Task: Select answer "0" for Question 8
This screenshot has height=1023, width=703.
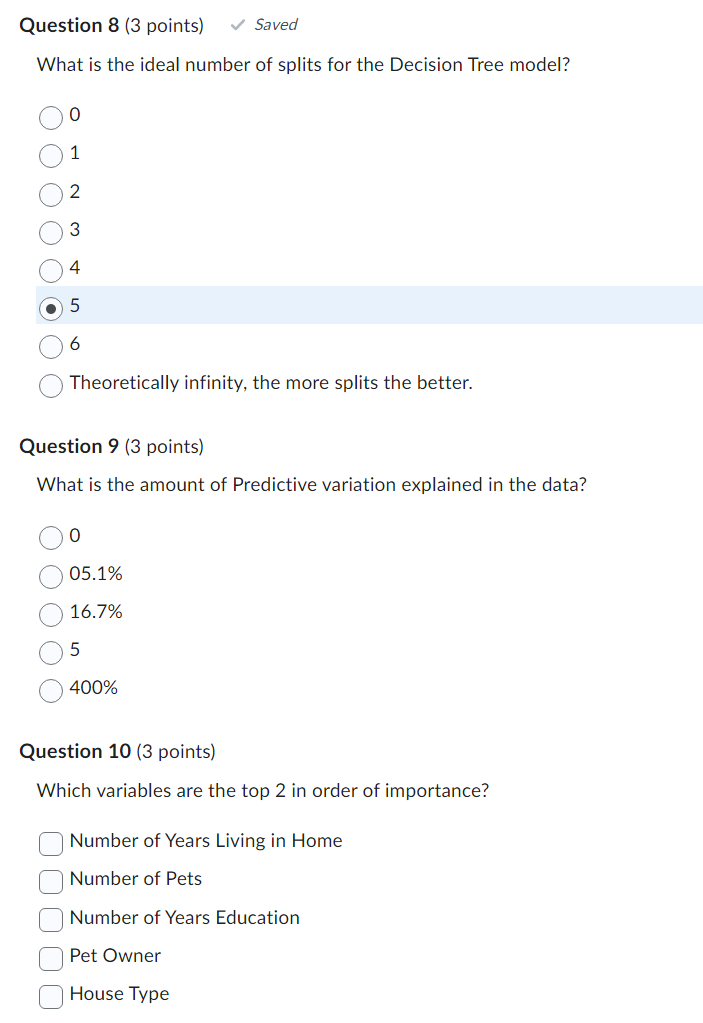Action: point(50,117)
